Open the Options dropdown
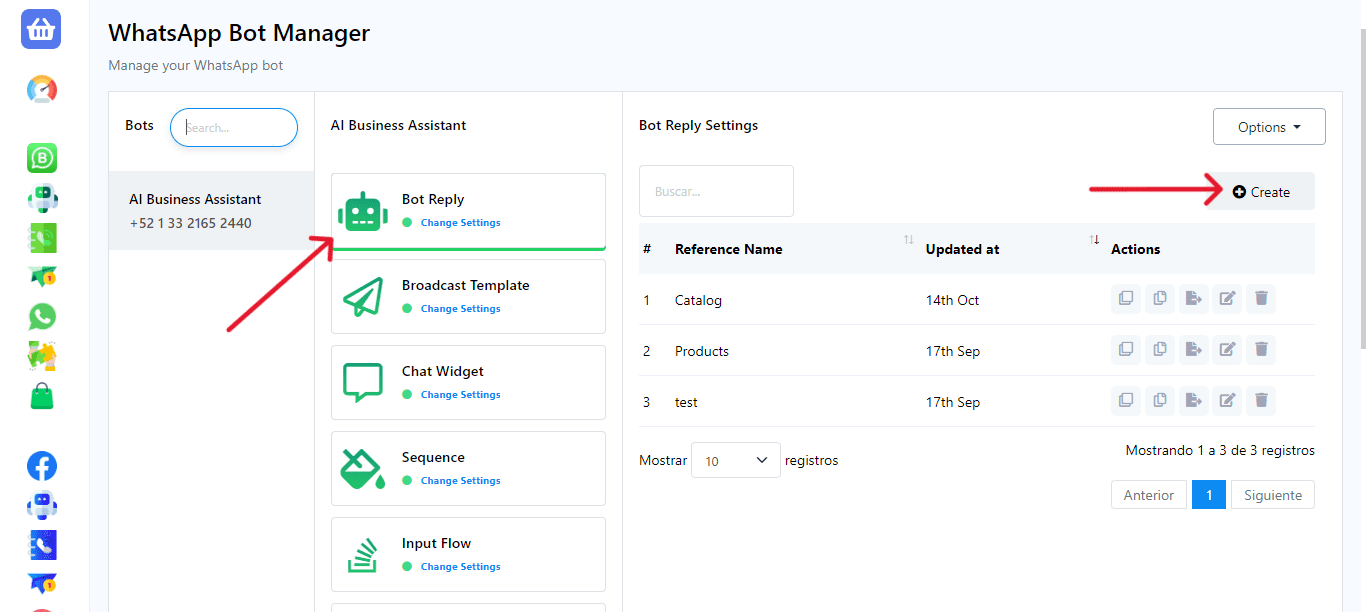This screenshot has width=1366, height=612. coord(1269,127)
